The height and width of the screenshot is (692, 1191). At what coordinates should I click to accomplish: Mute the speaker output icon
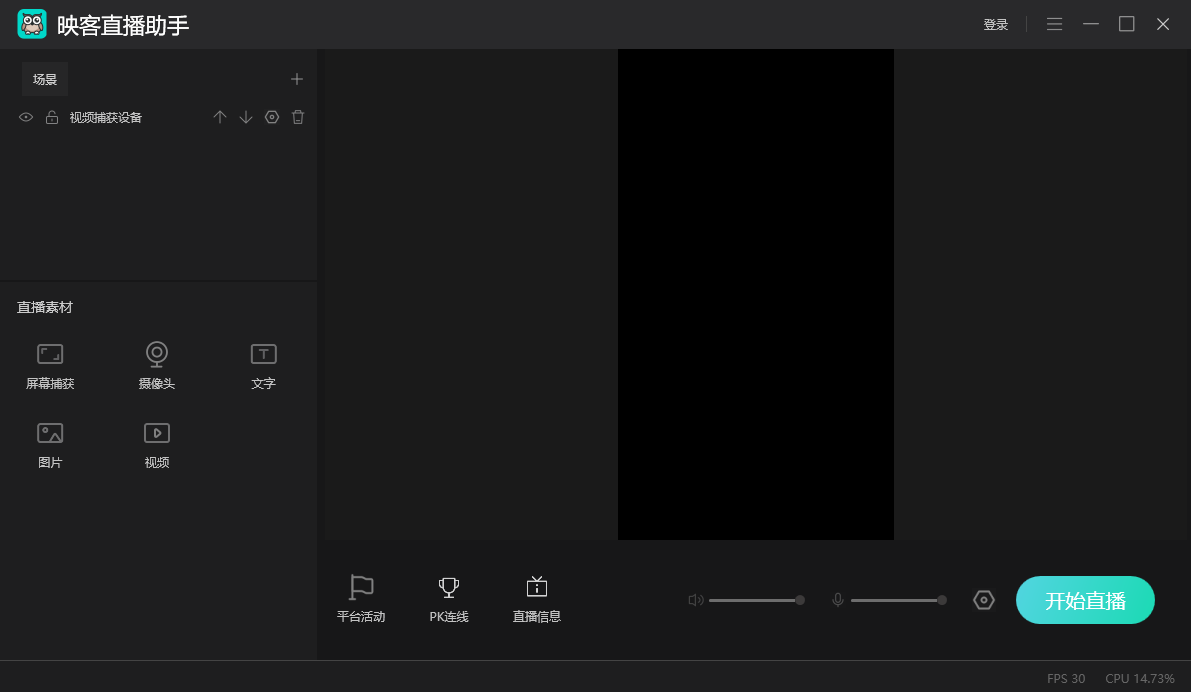(x=696, y=600)
